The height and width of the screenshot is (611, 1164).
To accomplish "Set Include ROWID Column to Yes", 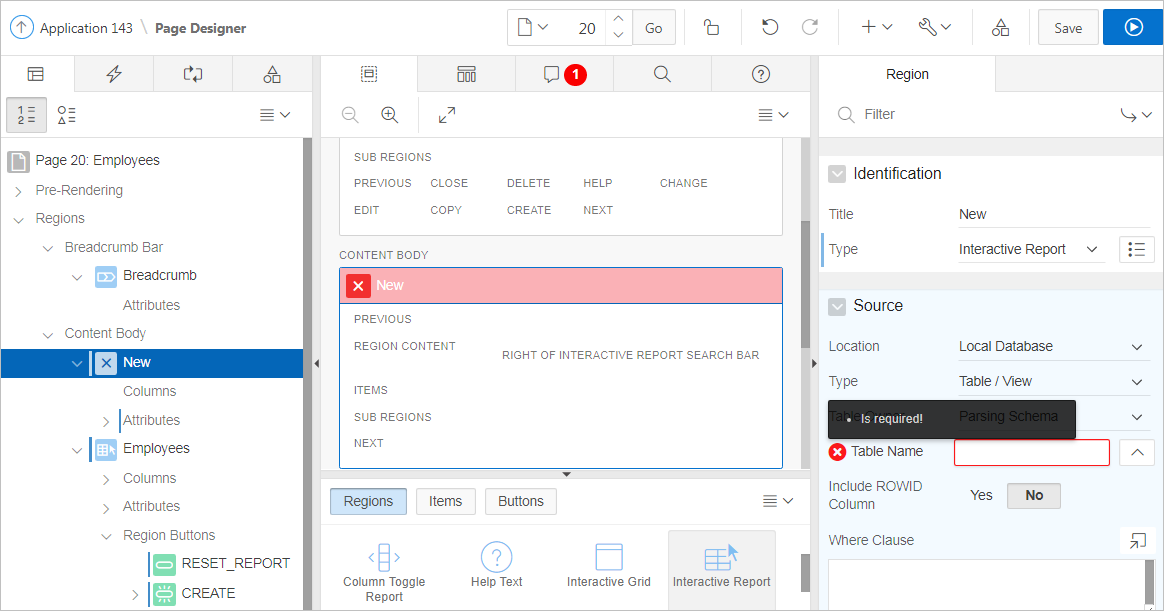I will (x=981, y=495).
